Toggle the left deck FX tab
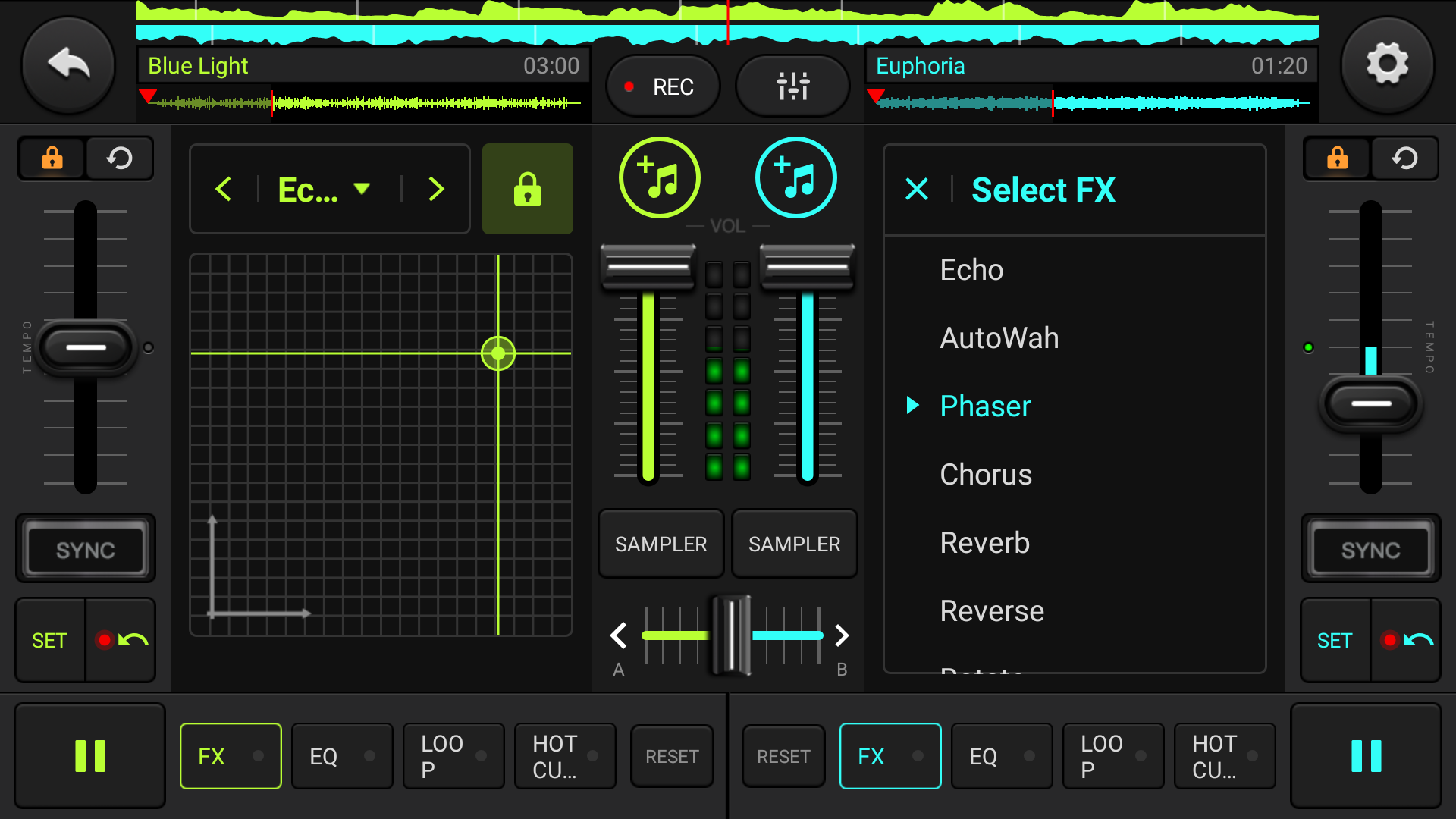The height and width of the screenshot is (819, 1456). coord(230,756)
